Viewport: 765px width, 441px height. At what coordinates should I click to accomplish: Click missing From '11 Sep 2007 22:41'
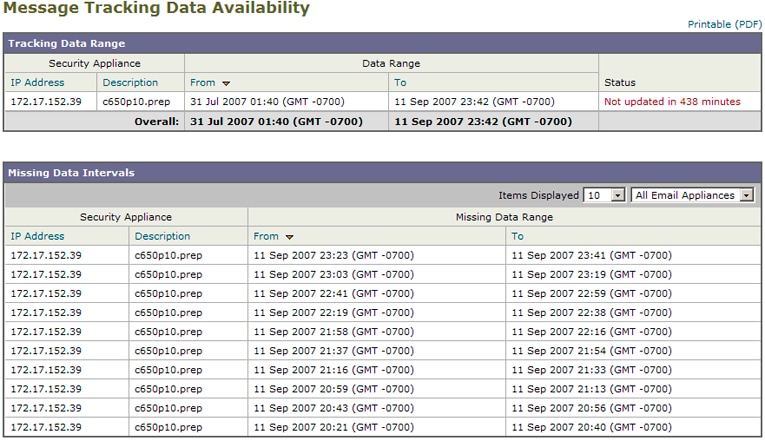pyautogui.click(x=334, y=293)
